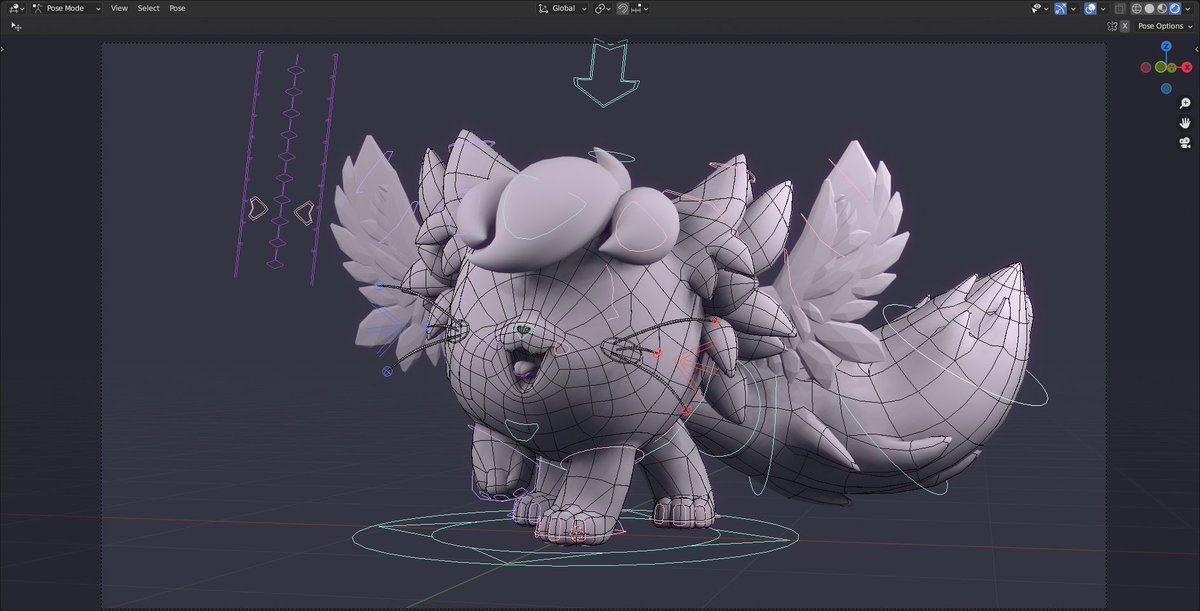Open the pivot point selector

tap(603, 8)
